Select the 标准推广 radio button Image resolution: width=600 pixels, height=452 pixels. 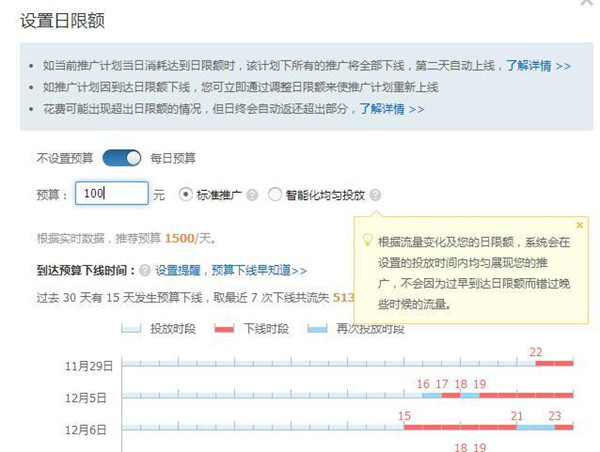(185, 195)
